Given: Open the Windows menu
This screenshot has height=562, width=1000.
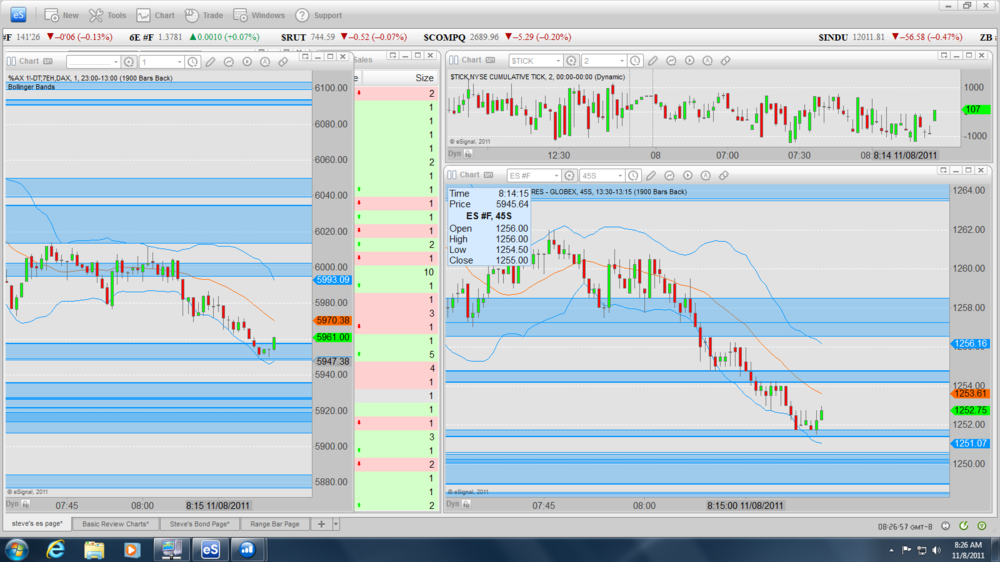Looking at the screenshot, I should [x=259, y=15].
